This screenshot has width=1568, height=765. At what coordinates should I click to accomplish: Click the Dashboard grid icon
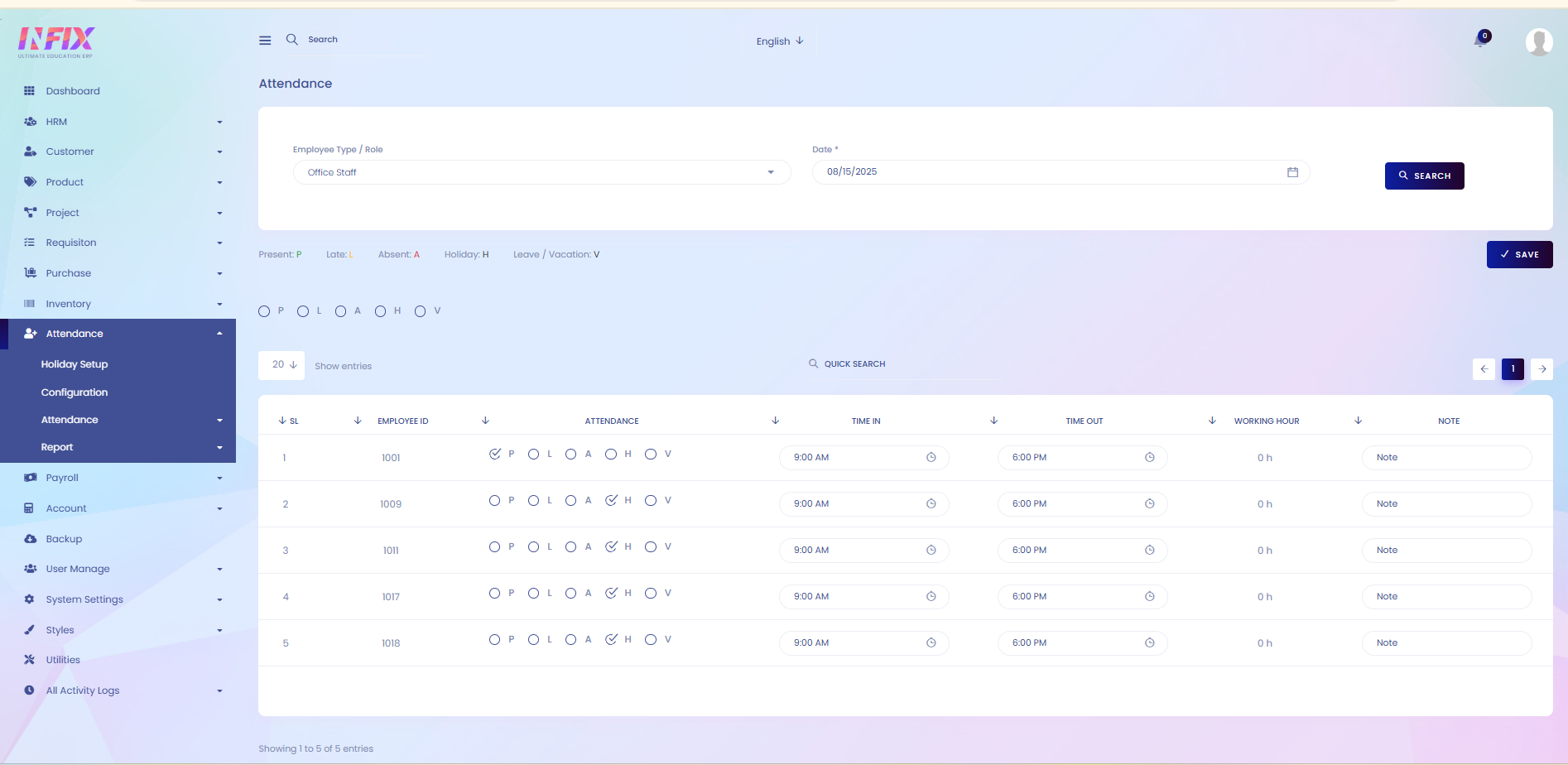click(30, 91)
